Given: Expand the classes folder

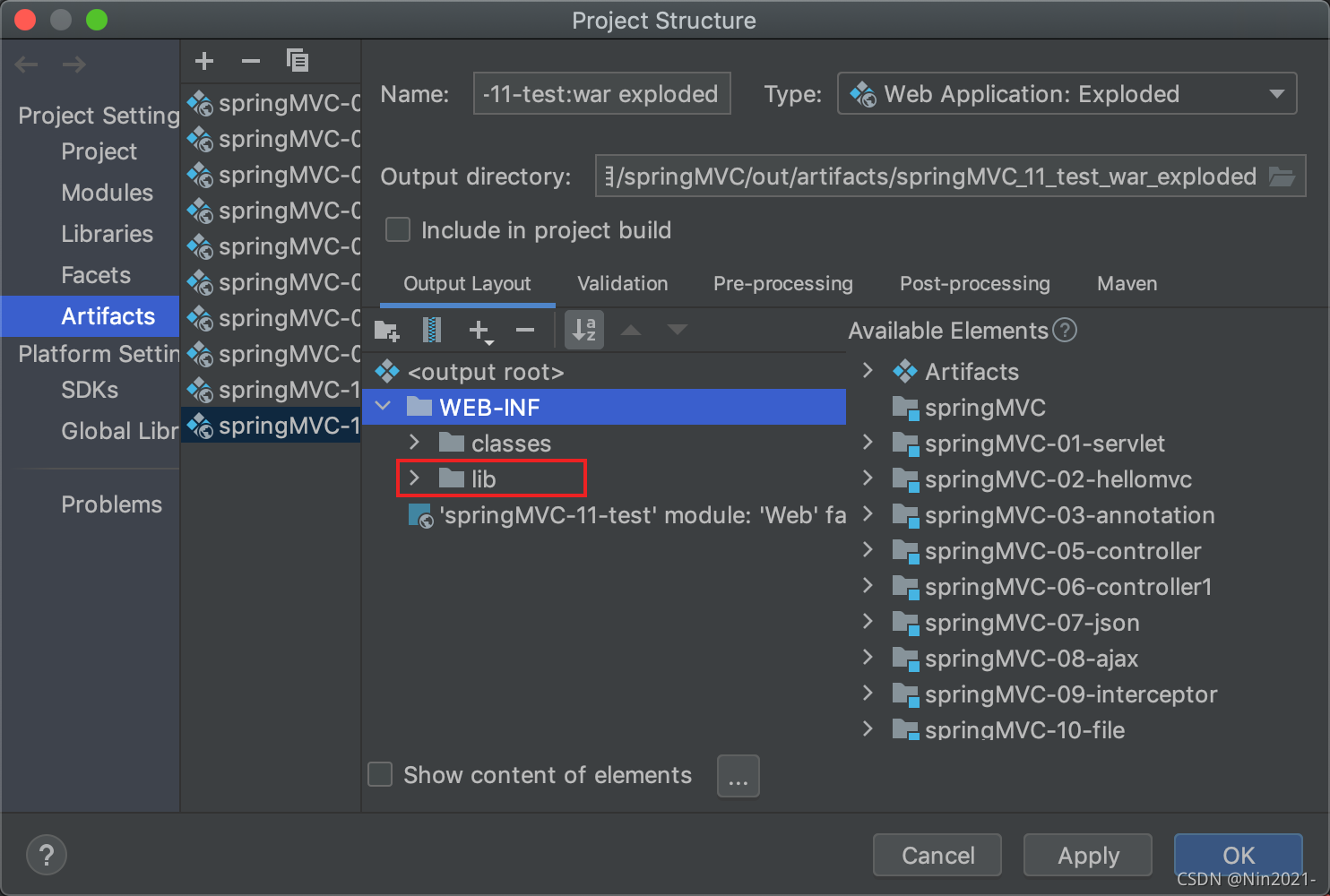Looking at the screenshot, I should [415, 443].
